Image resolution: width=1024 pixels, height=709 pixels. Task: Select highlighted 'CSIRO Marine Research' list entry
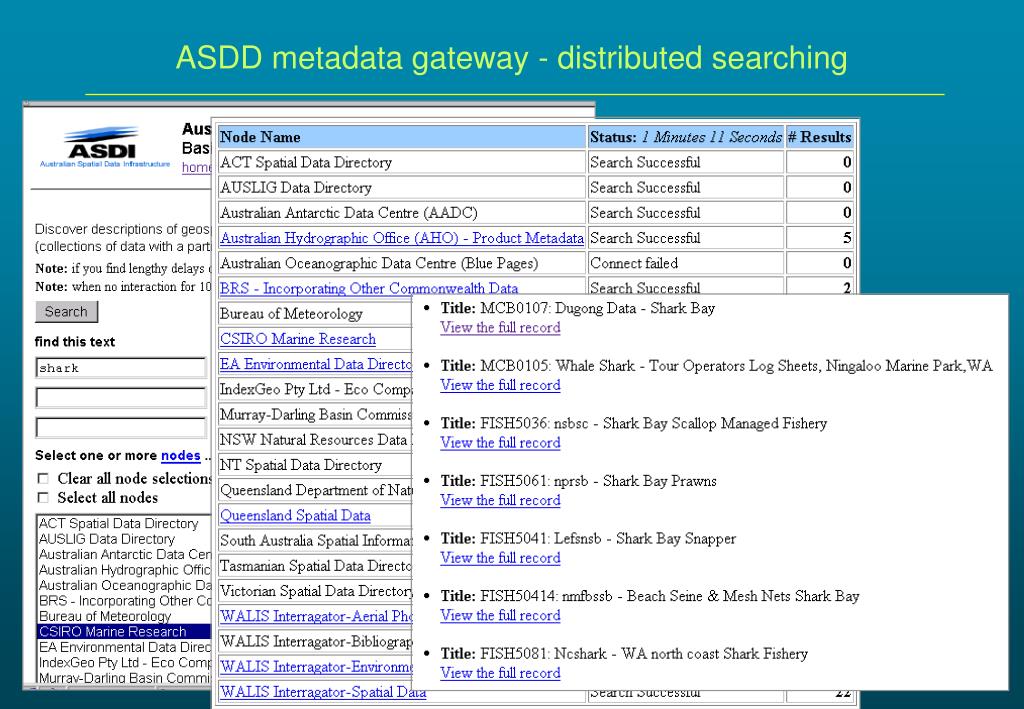[x=124, y=631]
